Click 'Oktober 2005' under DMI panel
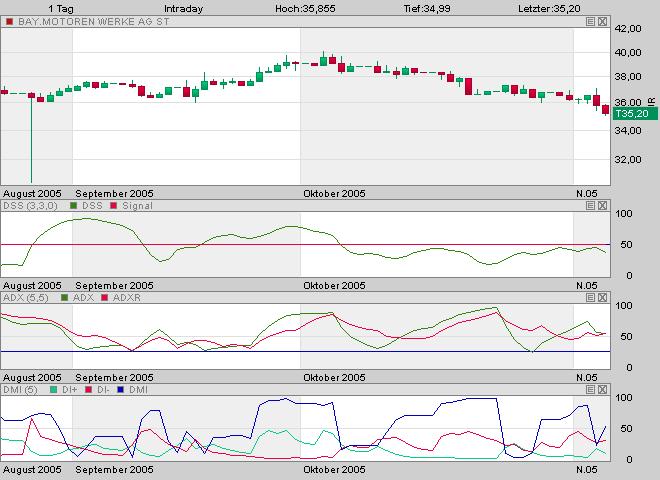This screenshot has width=660, height=480. [334, 469]
